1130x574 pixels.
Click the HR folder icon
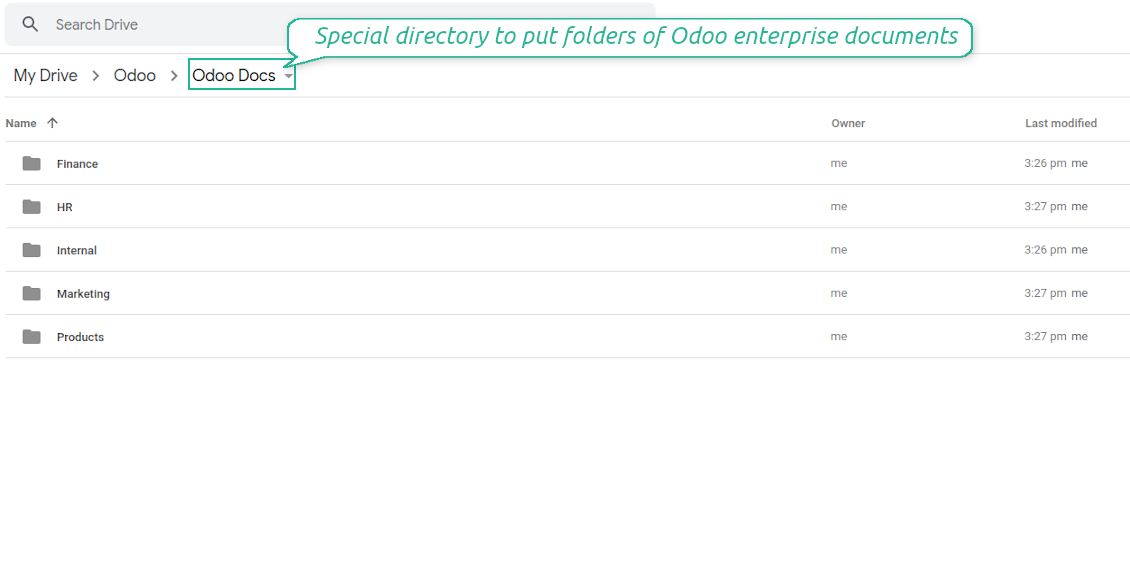click(32, 207)
